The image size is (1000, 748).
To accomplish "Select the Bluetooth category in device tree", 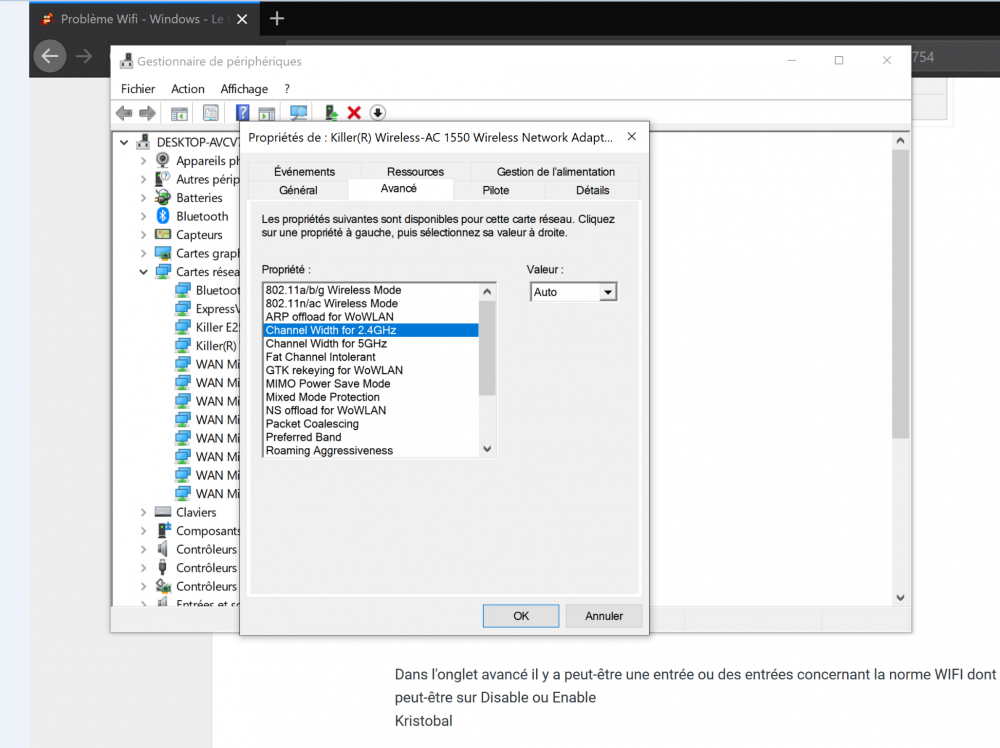I will click(x=202, y=216).
